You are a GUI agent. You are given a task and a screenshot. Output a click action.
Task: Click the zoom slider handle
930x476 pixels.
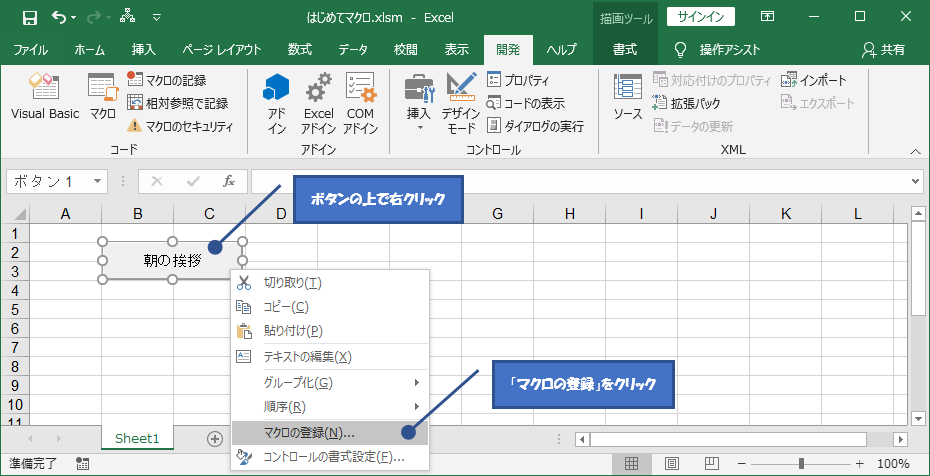click(801, 464)
